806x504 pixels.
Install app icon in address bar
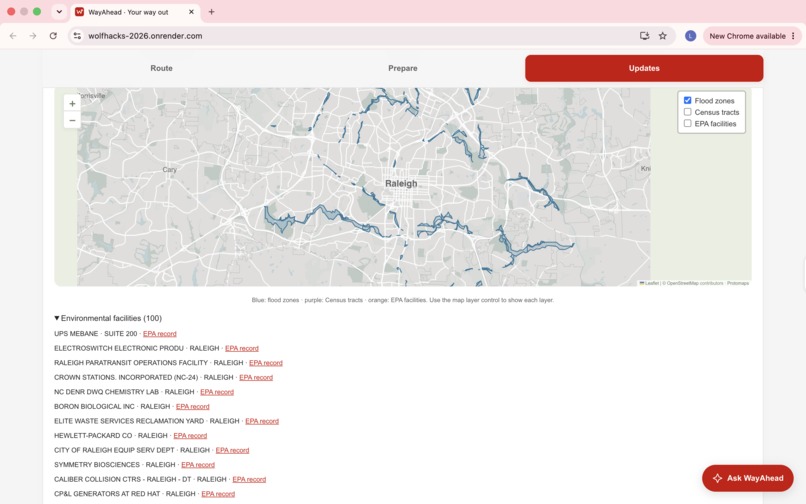644,36
